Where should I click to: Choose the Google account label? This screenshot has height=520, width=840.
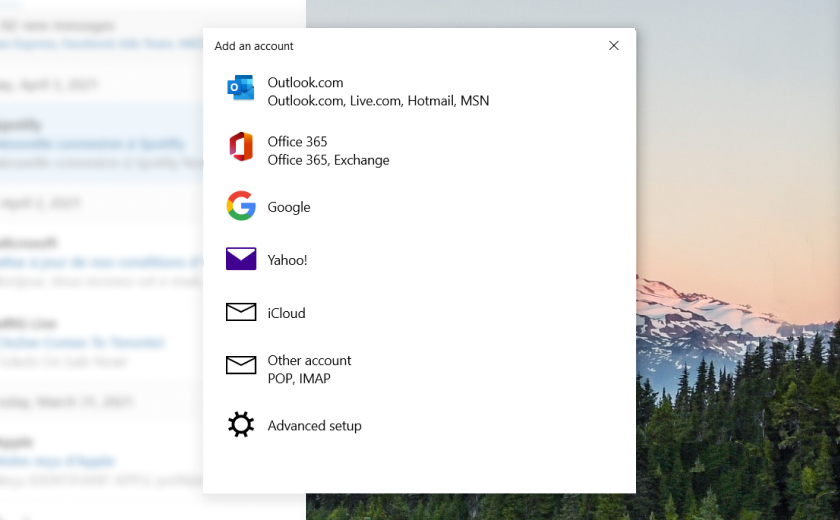[289, 207]
